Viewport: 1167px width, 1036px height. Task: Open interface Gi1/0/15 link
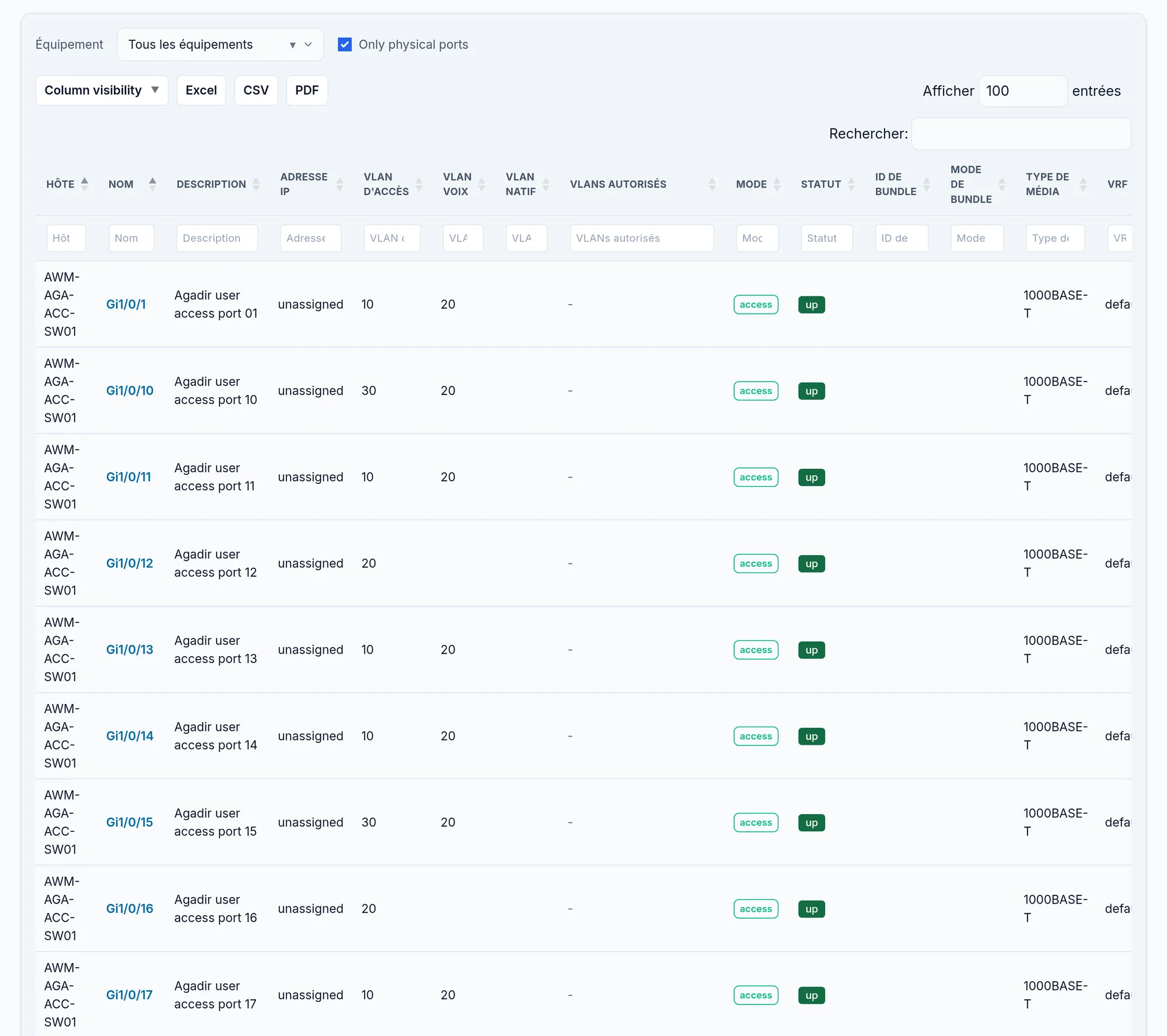(x=130, y=822)
